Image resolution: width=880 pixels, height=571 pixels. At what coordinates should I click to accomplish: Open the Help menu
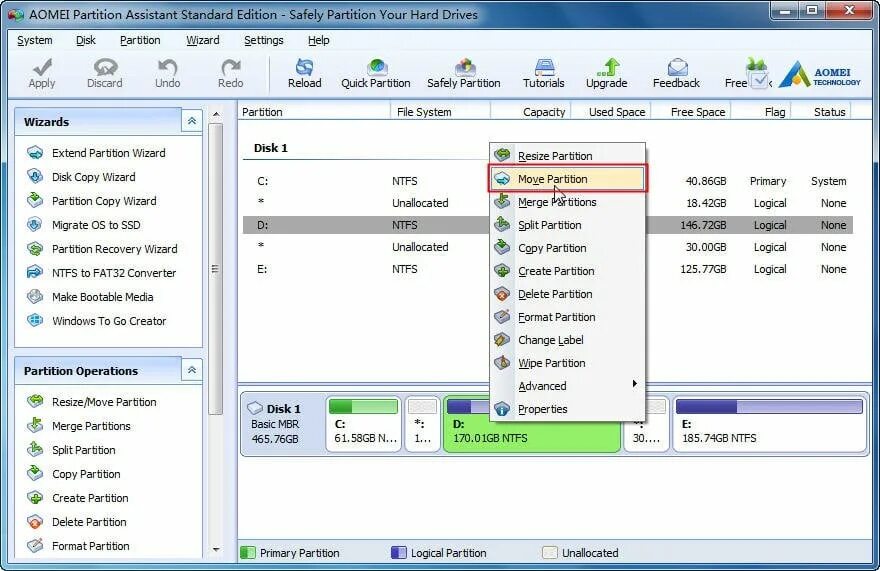click(319, 40)
